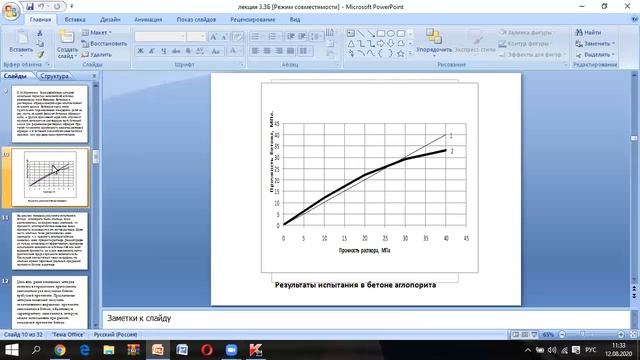Viewport: 640px width, 360px height.
Task: Click zoom out minus button
Action: (x=562, y=335)
